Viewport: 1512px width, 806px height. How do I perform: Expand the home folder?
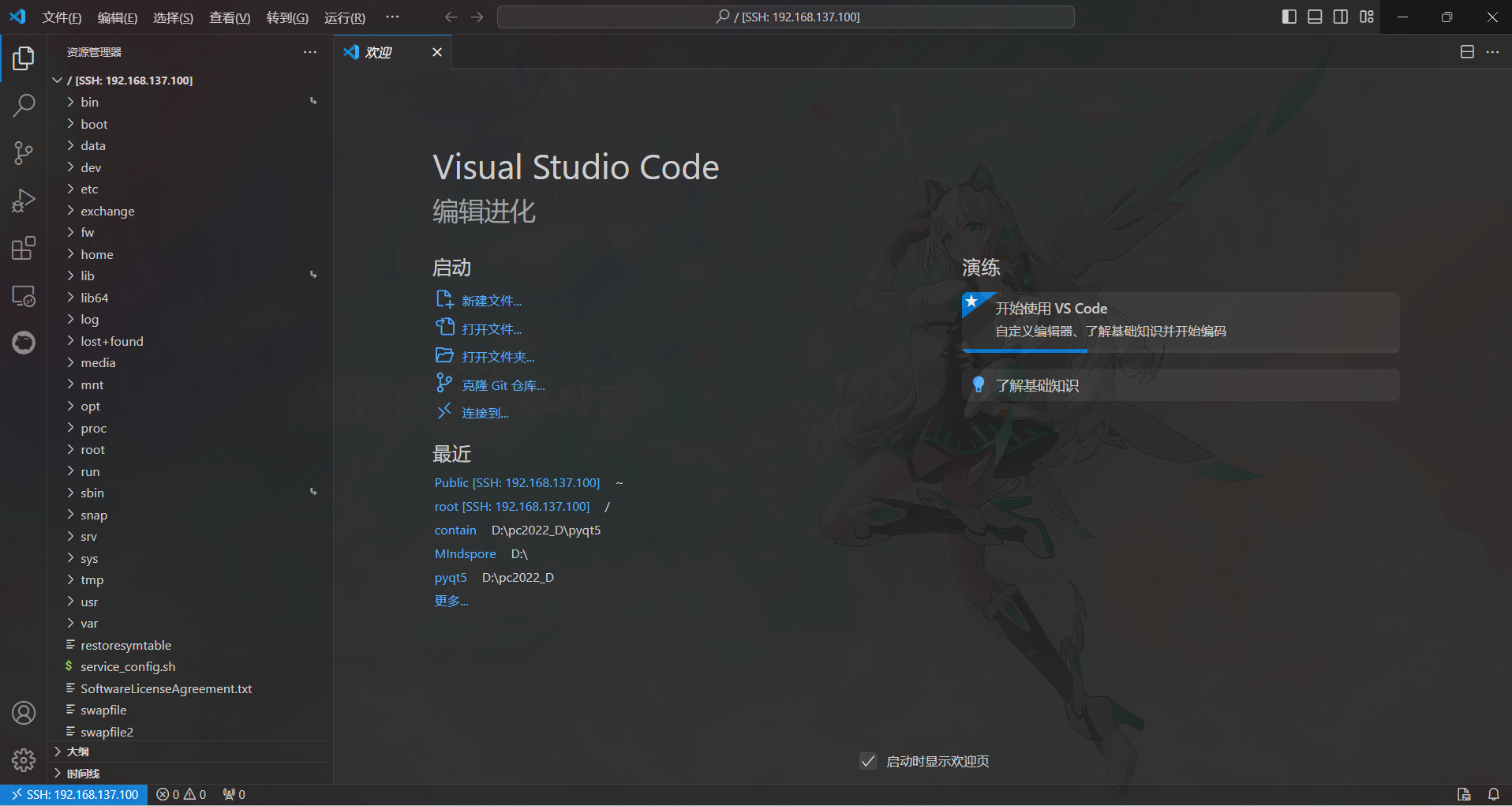(191, 254)
